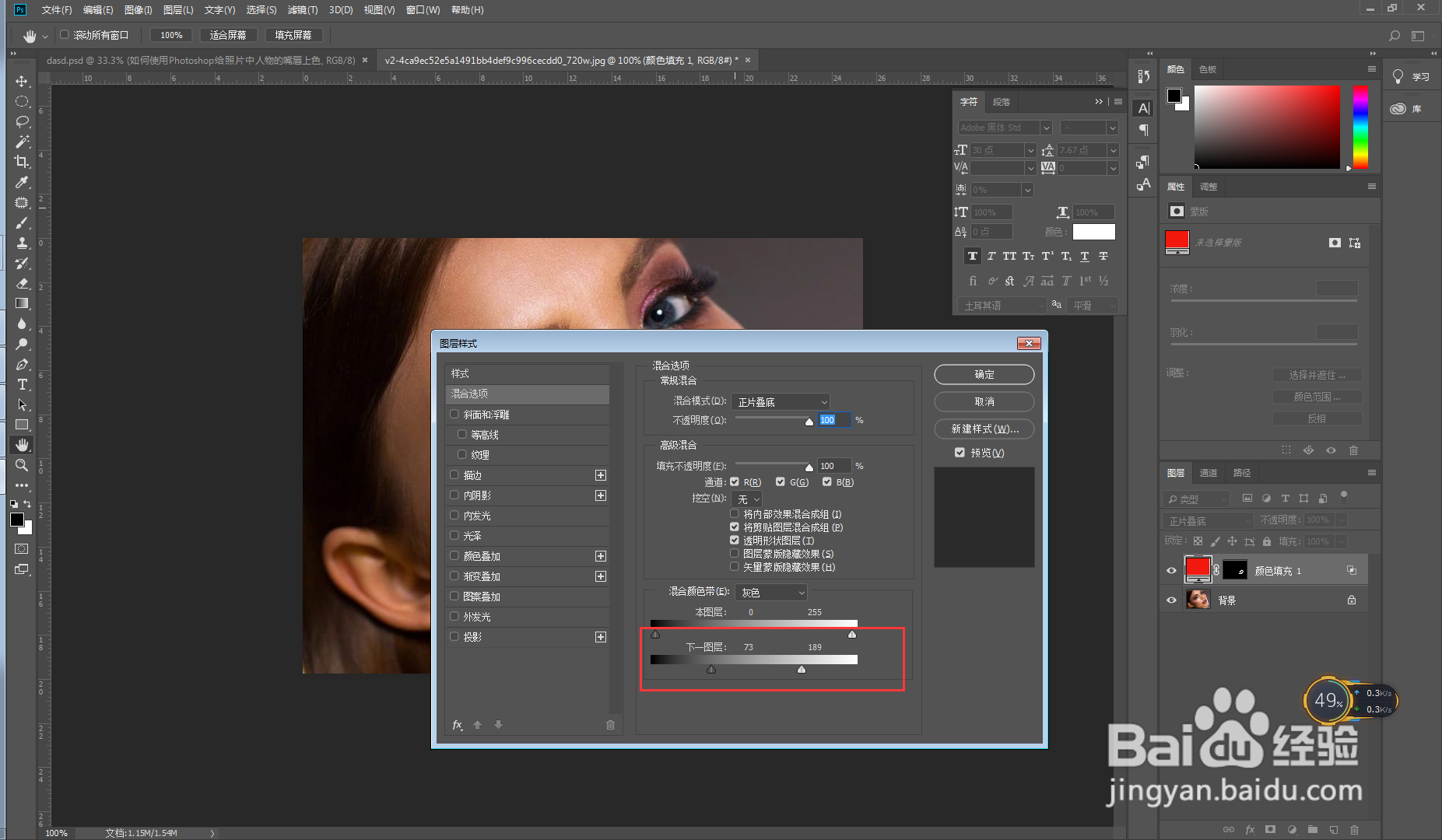The width and height of the screenshot is (1442, 840).
Task: Open the 混合模式 blend mode dropdown
Action: click(781, 401)
